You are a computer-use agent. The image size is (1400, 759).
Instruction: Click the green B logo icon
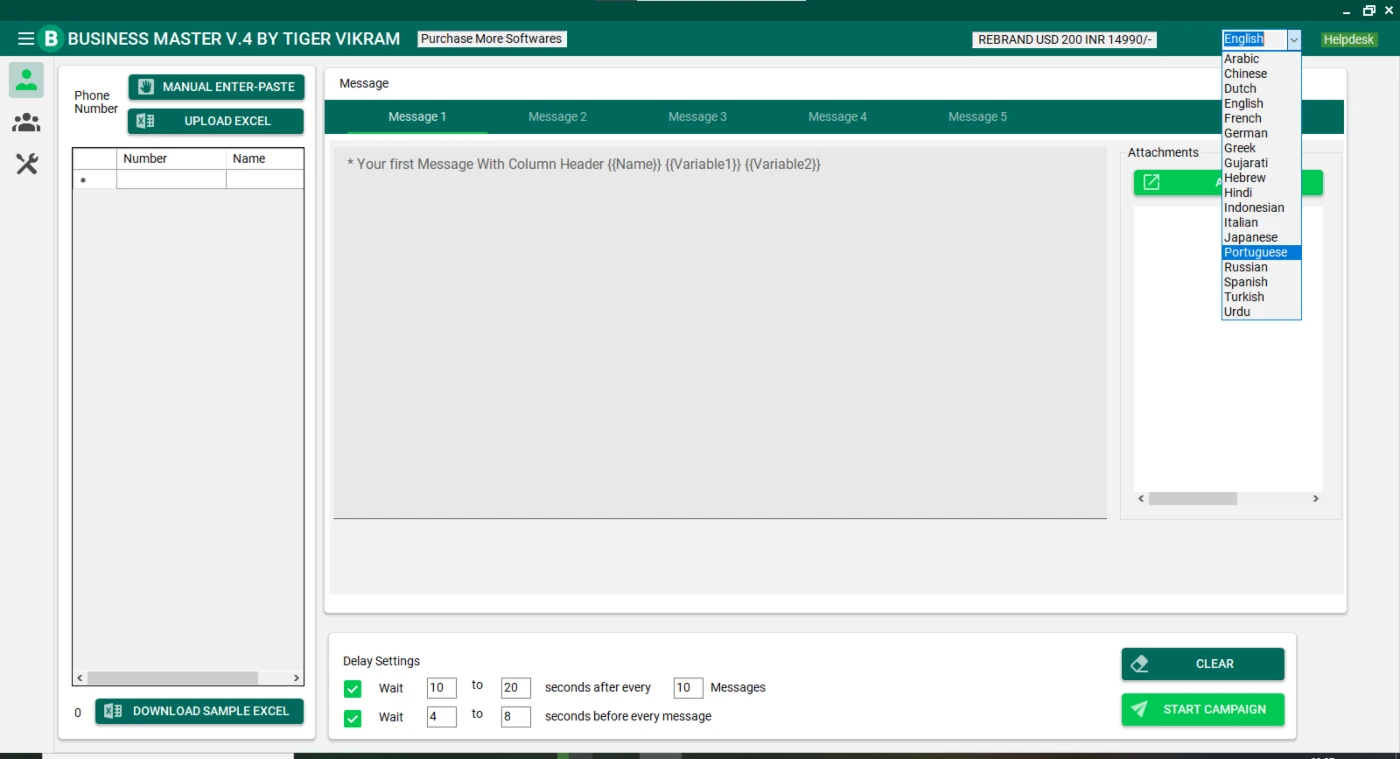click(51, 39)
